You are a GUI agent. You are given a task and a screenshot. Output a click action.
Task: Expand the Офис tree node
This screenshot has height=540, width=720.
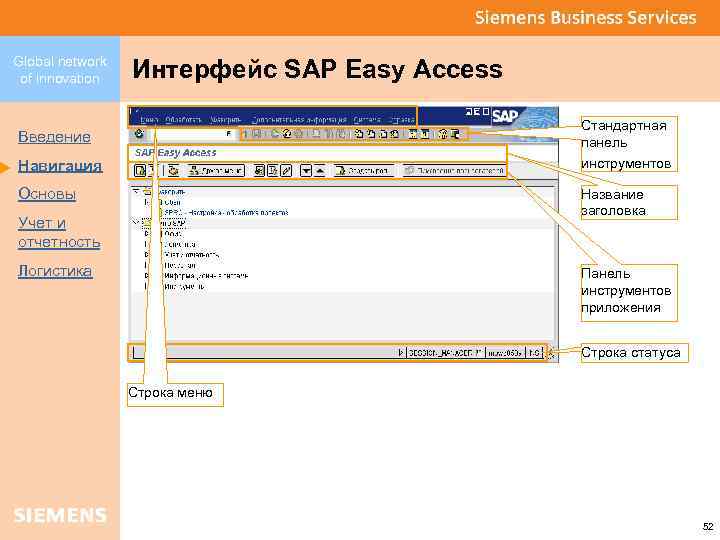click(146, 234)
